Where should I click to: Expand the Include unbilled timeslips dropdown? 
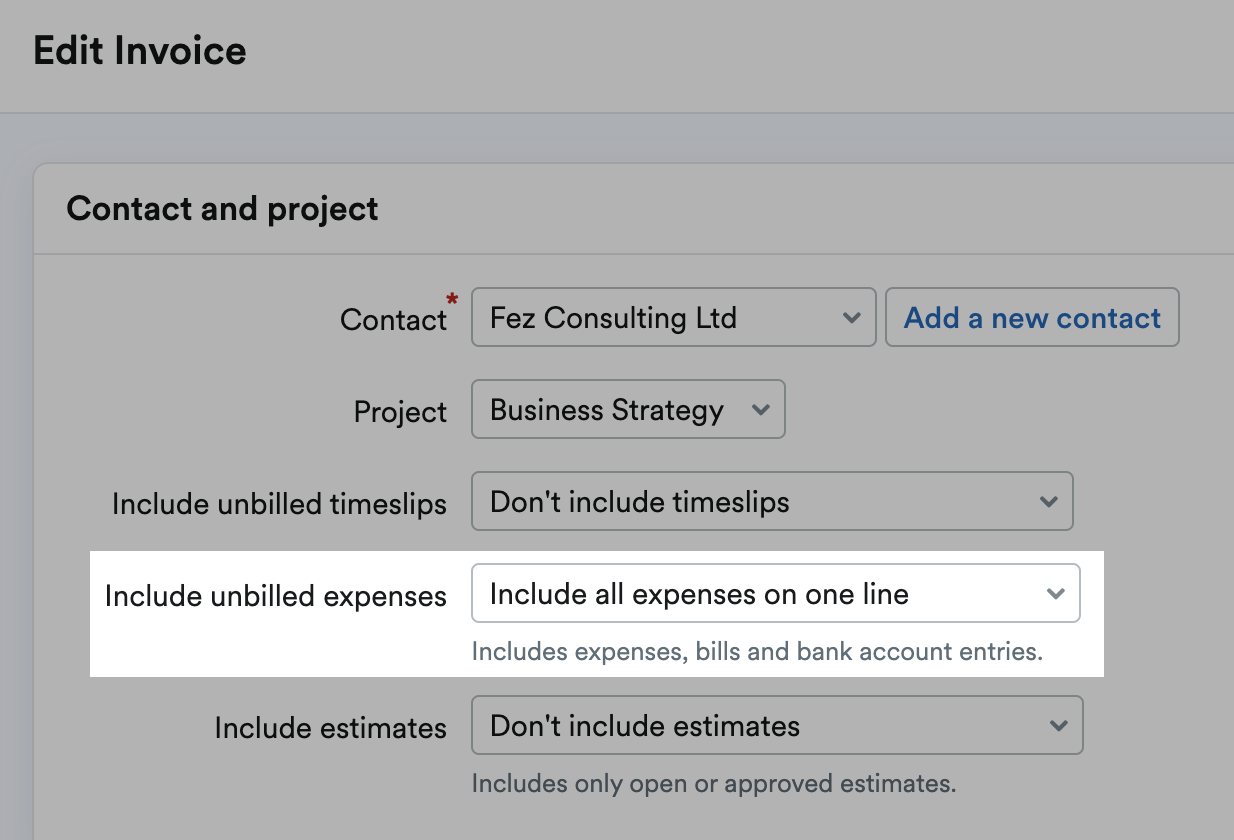coord(772,501)
